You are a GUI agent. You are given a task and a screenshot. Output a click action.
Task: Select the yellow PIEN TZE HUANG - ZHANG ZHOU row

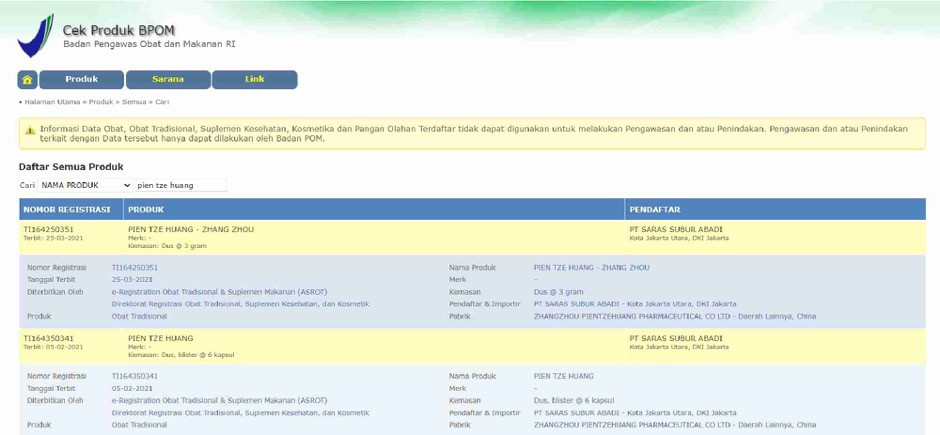190,229
